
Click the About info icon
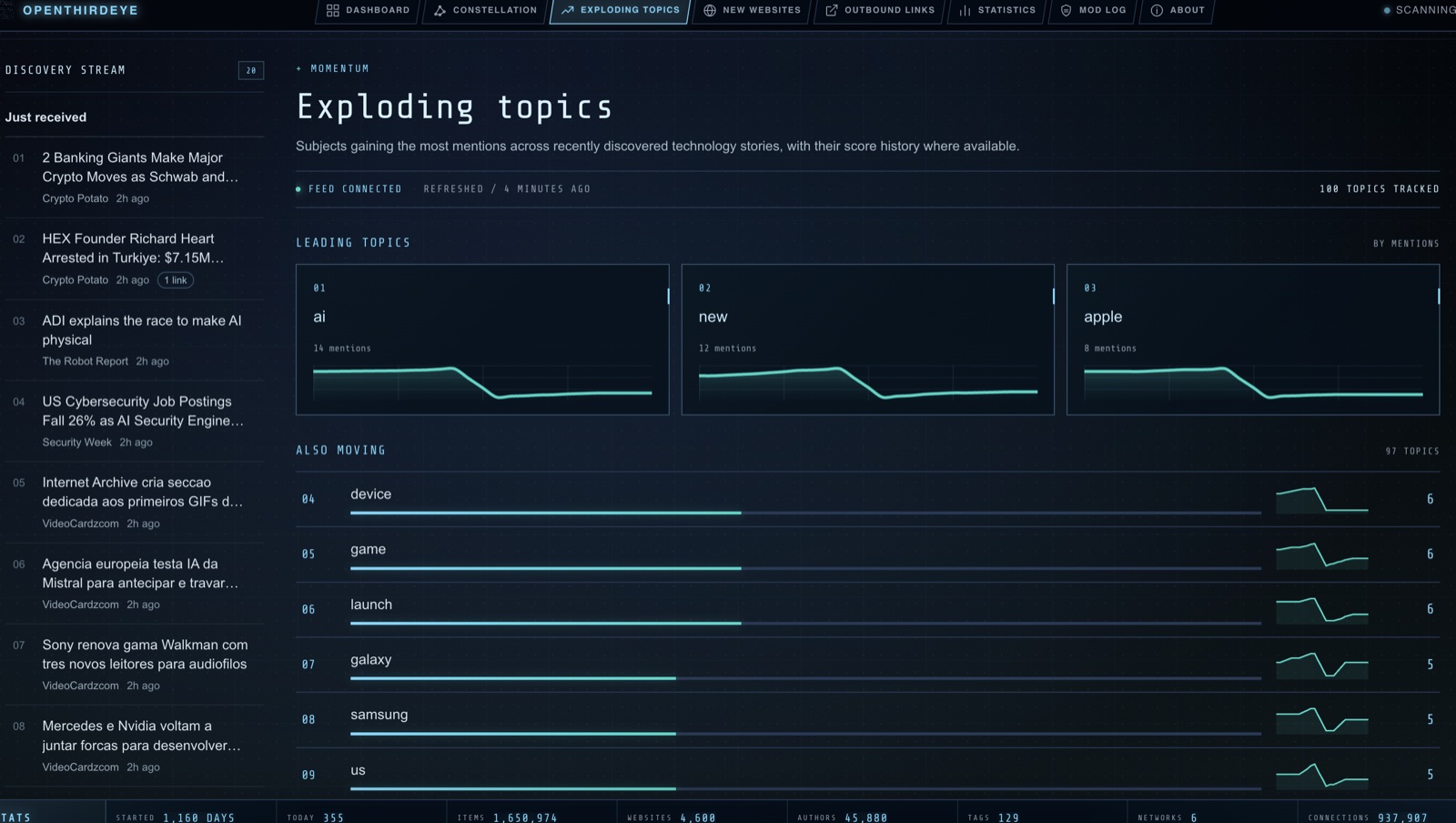click(1157, 10)
